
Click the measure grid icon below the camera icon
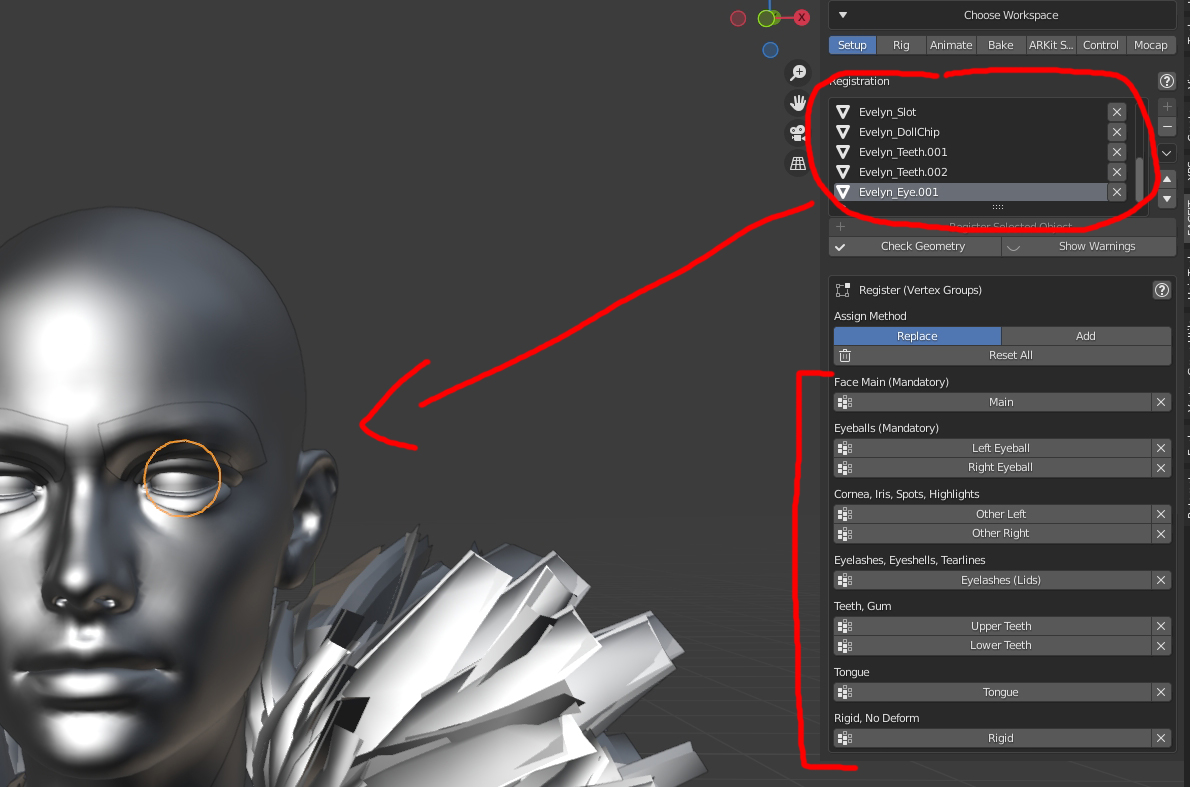797,162
